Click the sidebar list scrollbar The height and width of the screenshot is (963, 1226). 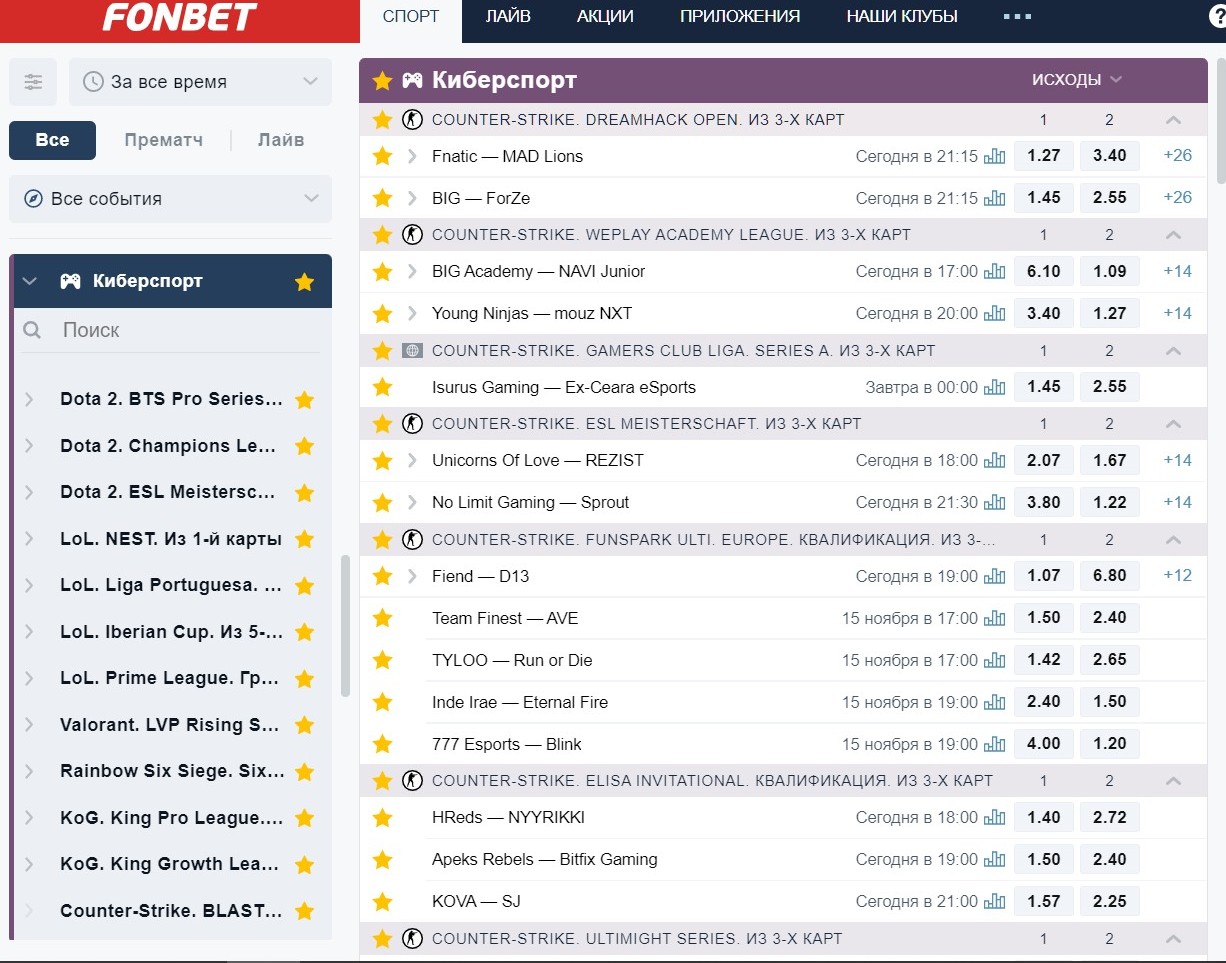(x=345, y=626)
